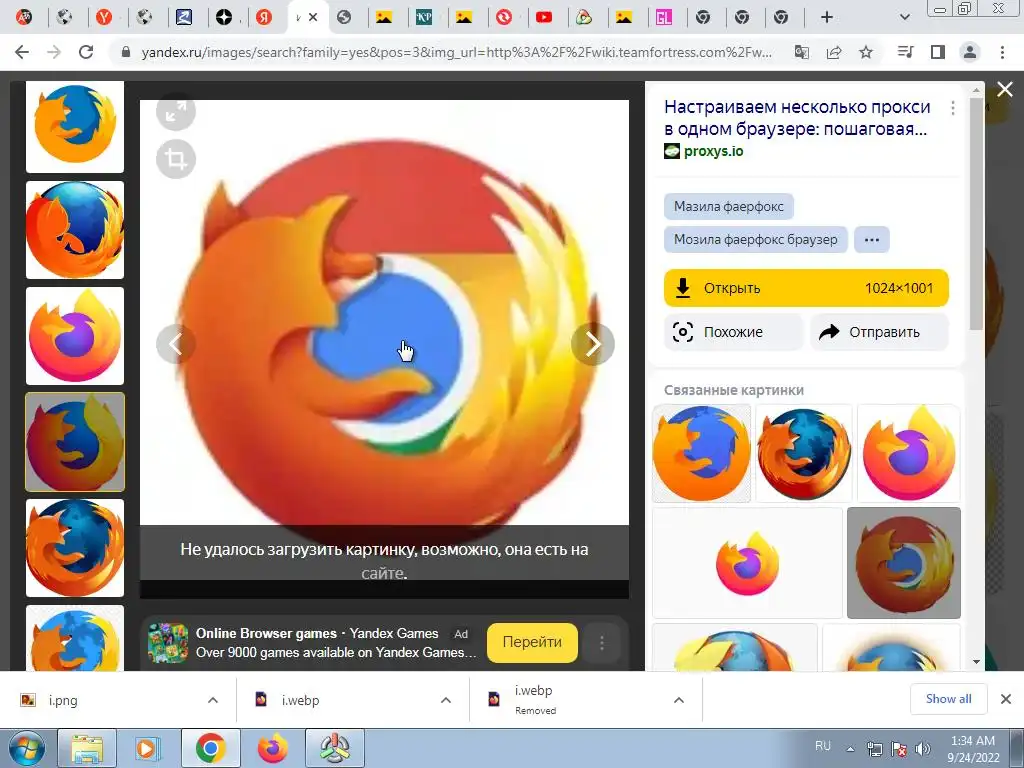Open the Chrome three-dot menu

coord(1002,52)
